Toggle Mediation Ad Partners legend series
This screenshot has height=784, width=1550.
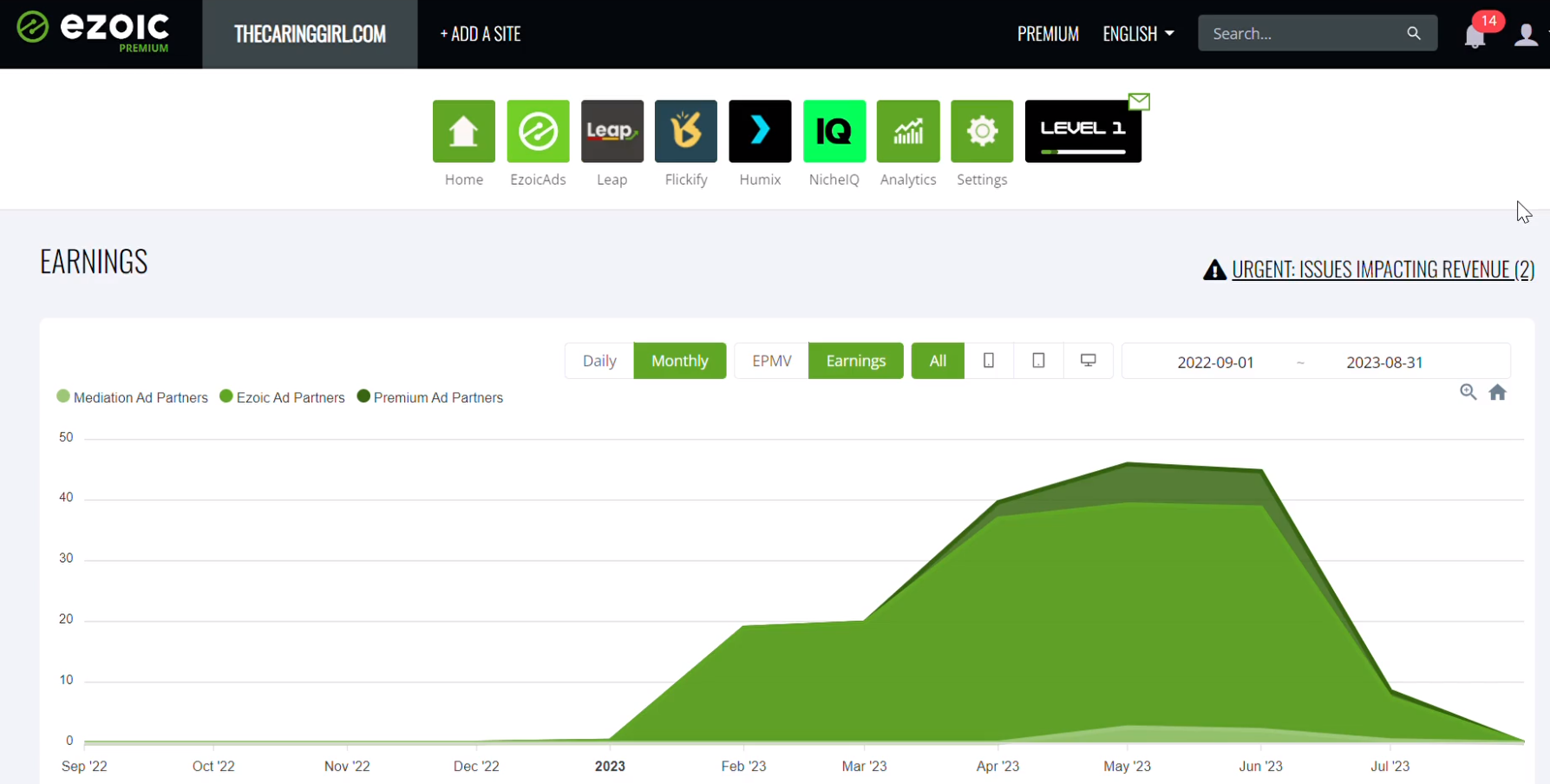(x=132, y=397)
